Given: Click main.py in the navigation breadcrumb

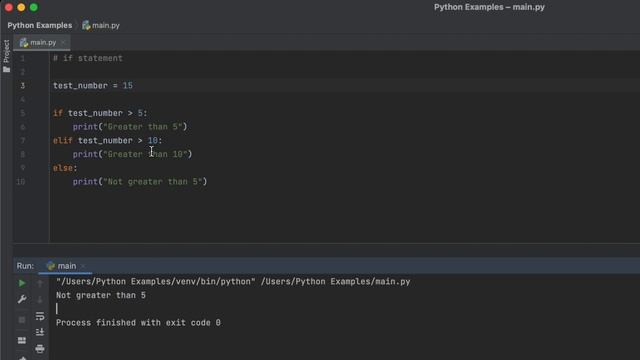Looking at the screenshot, I should (x=106, y=25).
